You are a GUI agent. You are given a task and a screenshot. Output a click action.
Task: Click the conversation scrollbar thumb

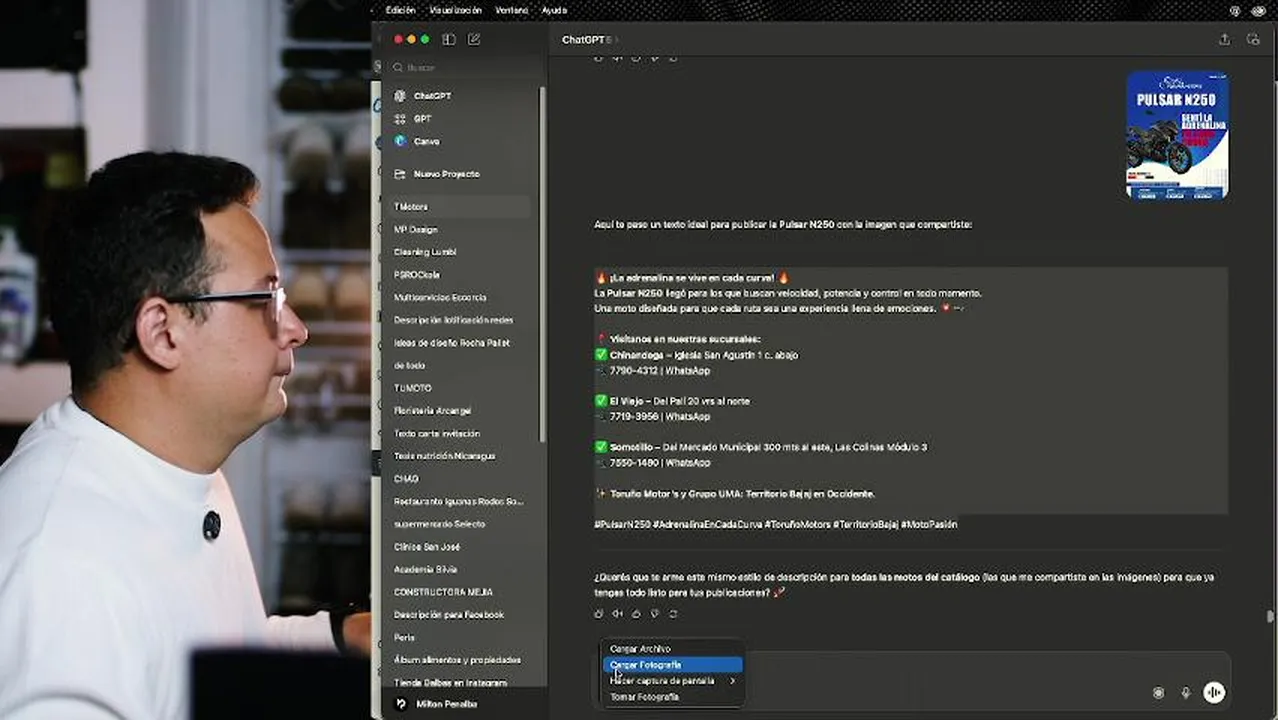click(1271, 615)
